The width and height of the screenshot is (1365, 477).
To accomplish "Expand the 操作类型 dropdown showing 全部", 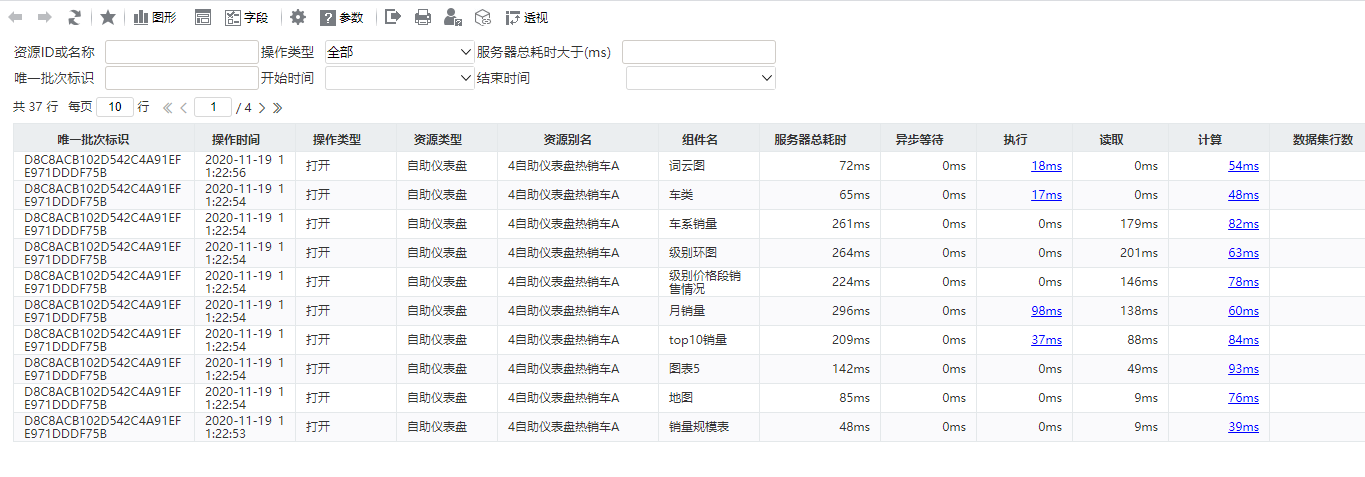I will pyautogui.click(x=399, y=52).
